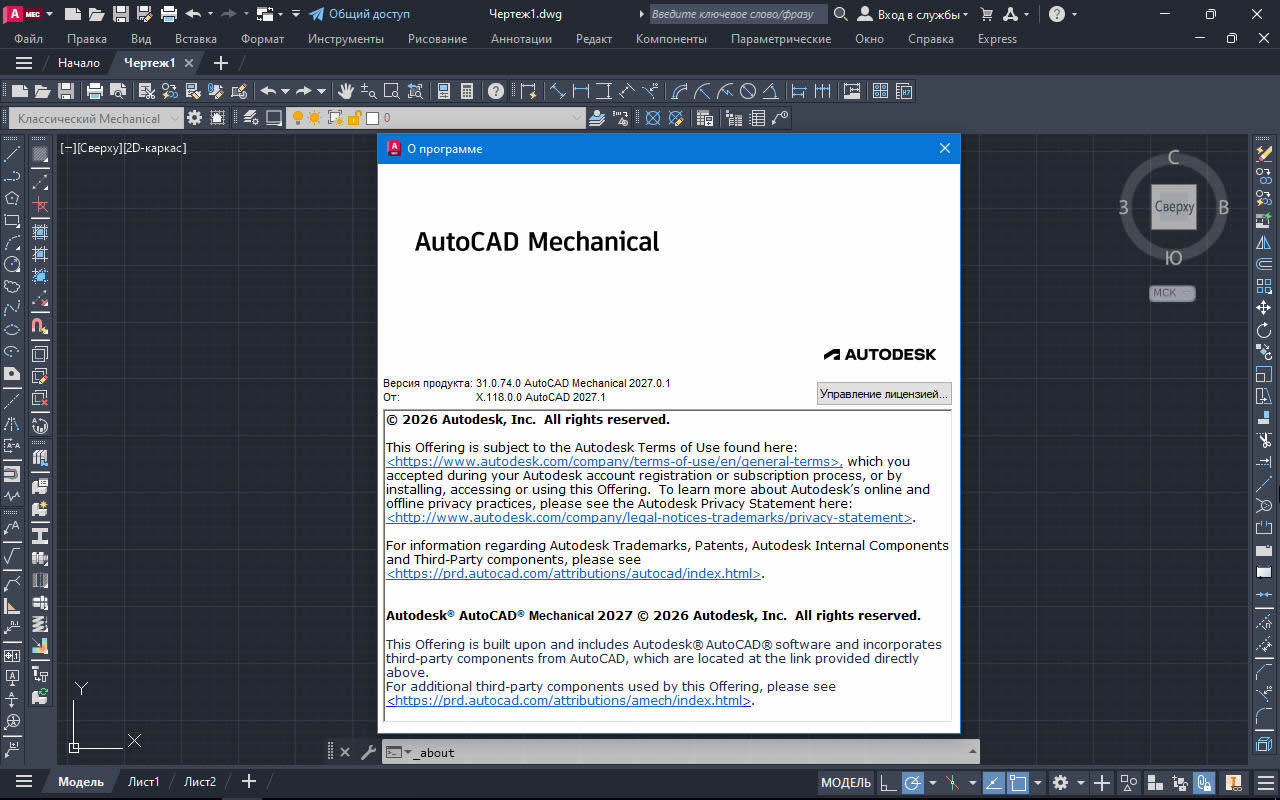The height and width of the screenshot is (800, 1280).
Task: Toggle polar tracking in the status bar
Action: pyautogui.click(x=913, y=782)
